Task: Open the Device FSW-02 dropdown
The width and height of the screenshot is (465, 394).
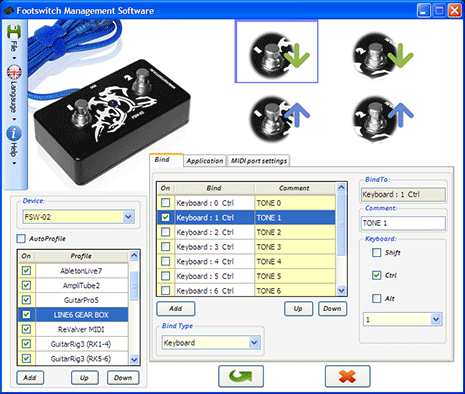Action: click(x=128, y=217)
